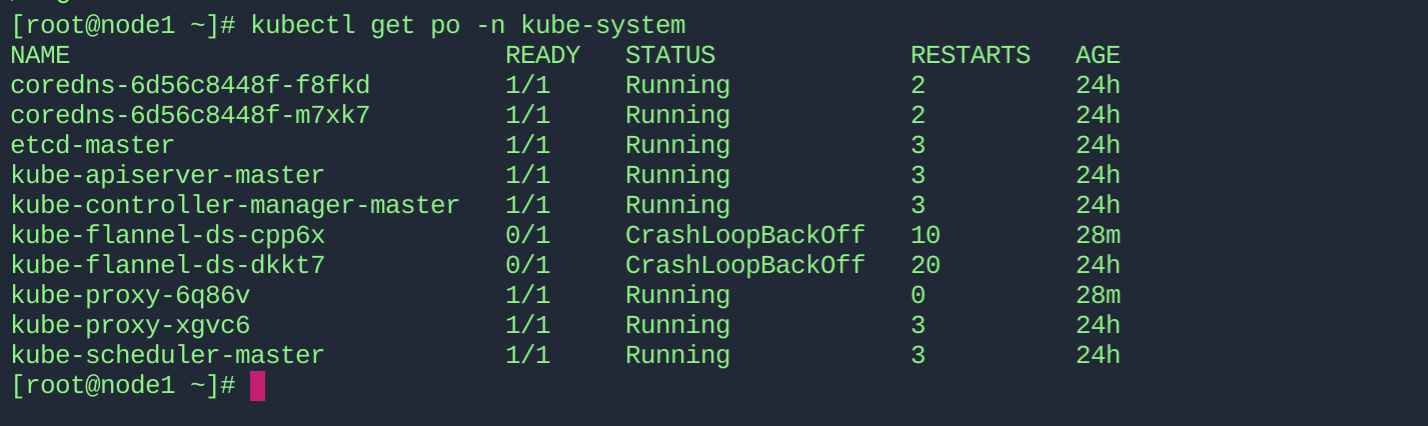Viewport: 1428px width, 426px height.
Task: Click the pink terminal cursor block
Action: click(x=257, y=386)
